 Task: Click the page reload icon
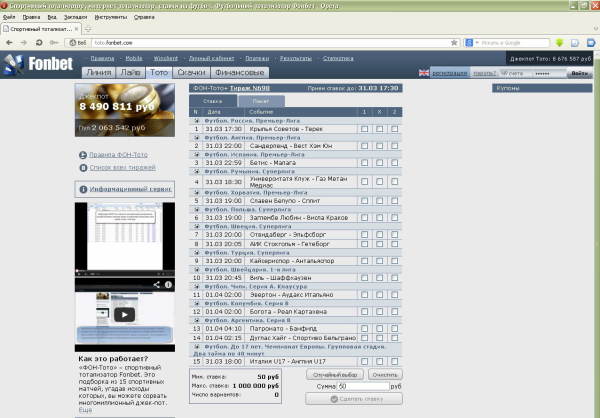pyautogui.click(x=38, y=43)
